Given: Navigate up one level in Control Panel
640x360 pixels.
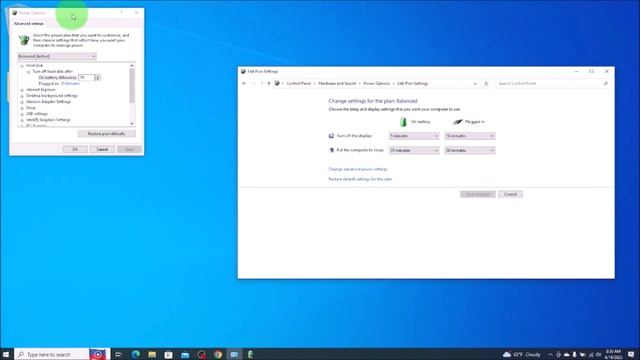Looking at the screenshot, I should tap(269, 83).
